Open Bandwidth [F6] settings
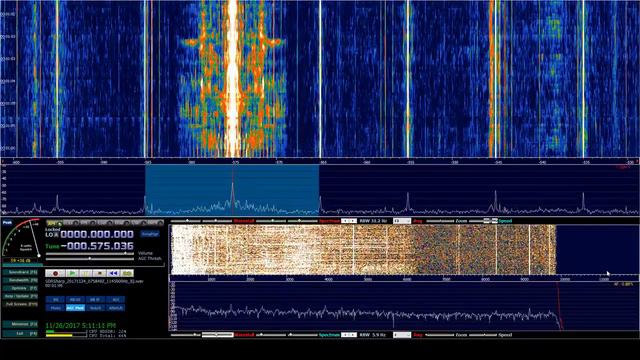 tap(20, 280)
